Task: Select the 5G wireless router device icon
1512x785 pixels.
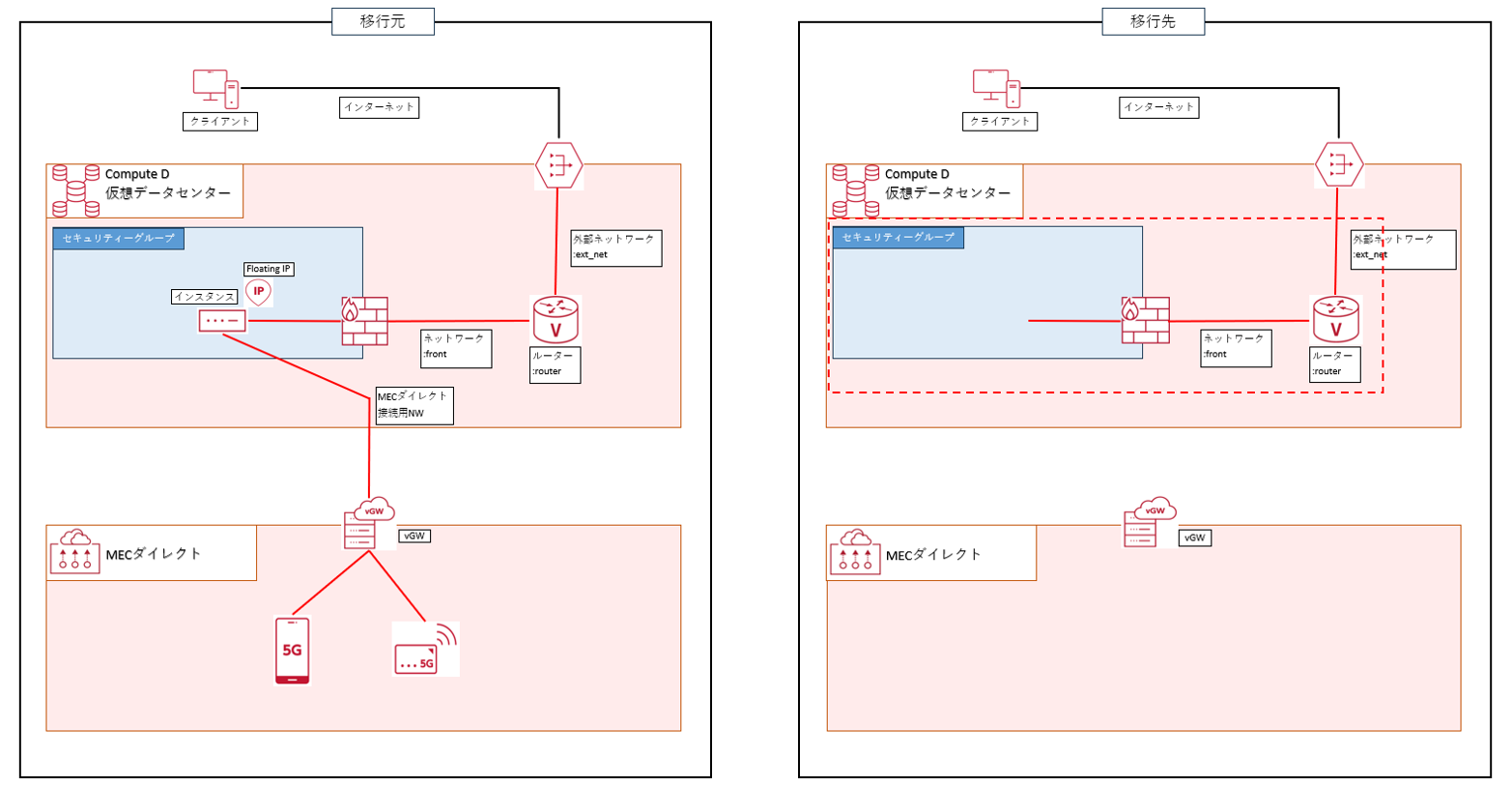Action: [x=424, y=650]
